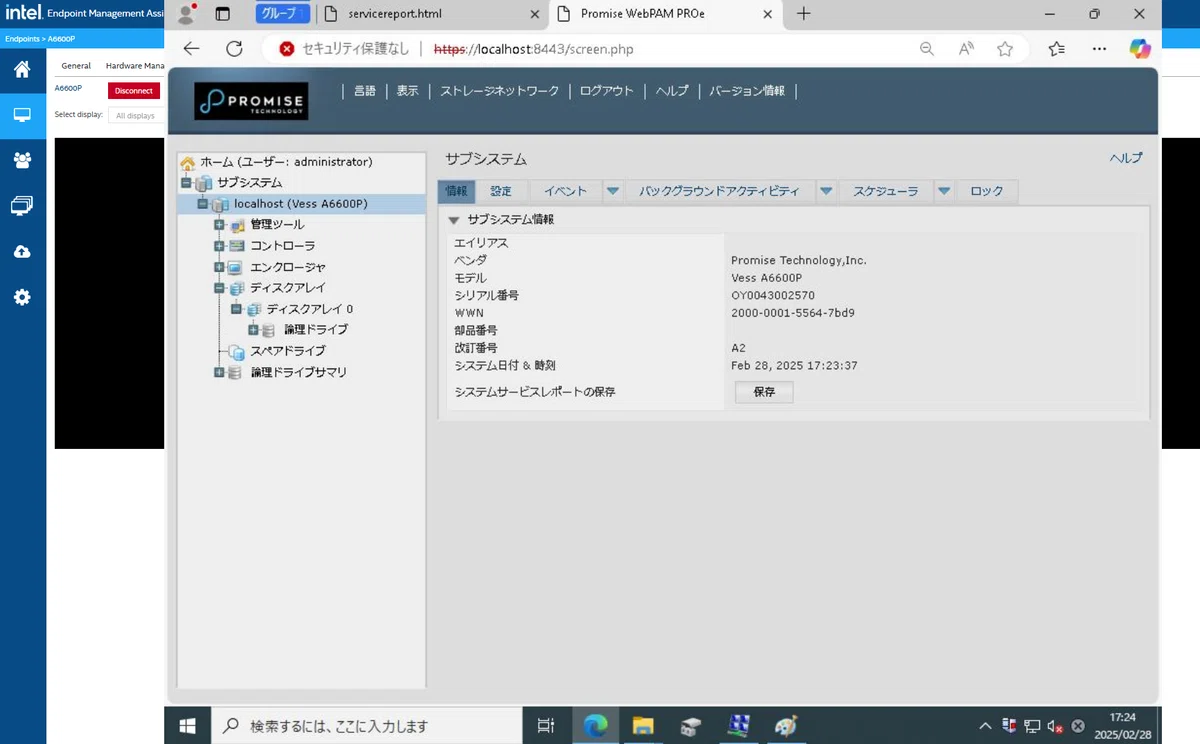Switch to the General tab
The image size is (1200, 744).
[x=76, y=66]
